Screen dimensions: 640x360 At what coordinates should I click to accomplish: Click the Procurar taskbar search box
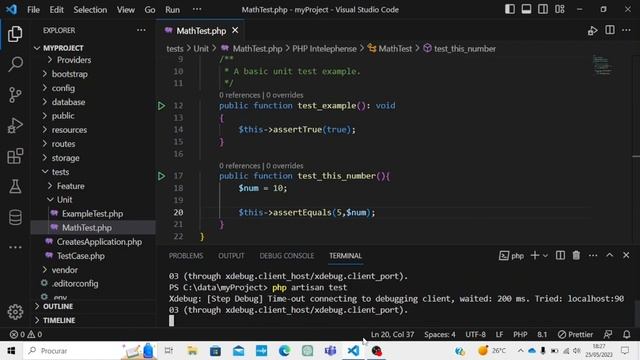pyautogui.click(x=90, y=351)
